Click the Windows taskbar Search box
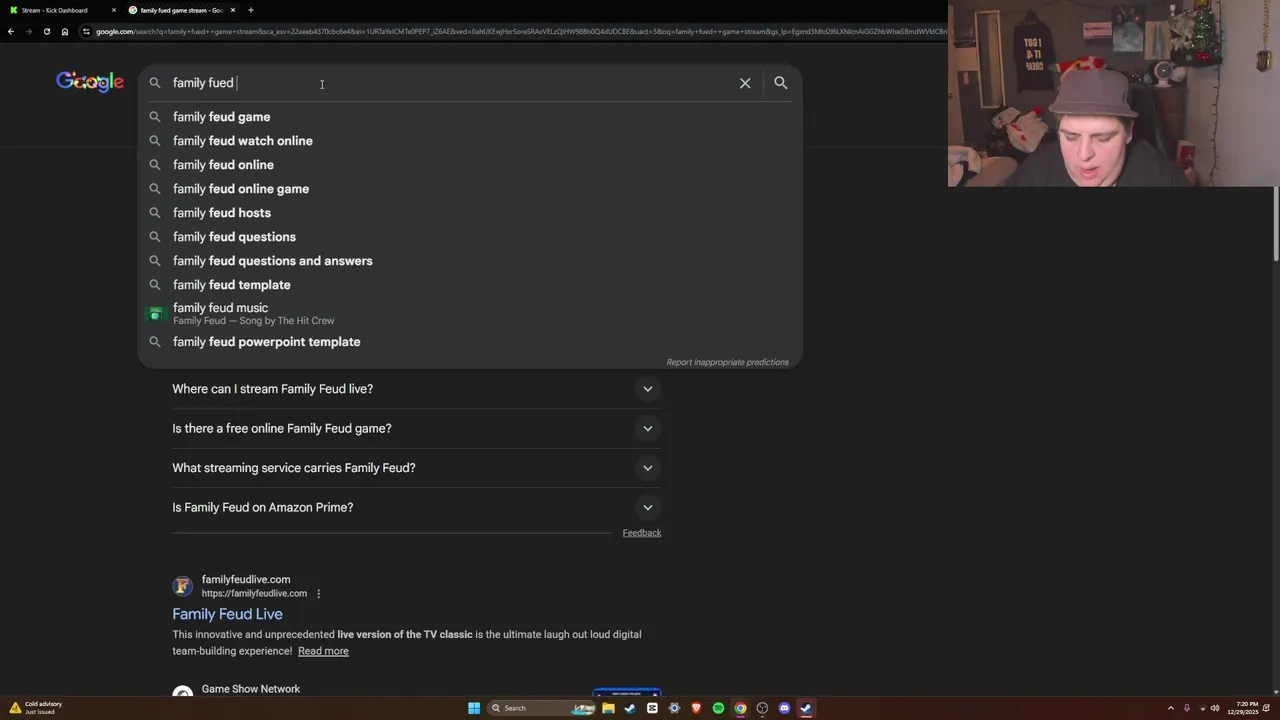The height and width of the screenshot is (720, 1280). pos(540,708)
